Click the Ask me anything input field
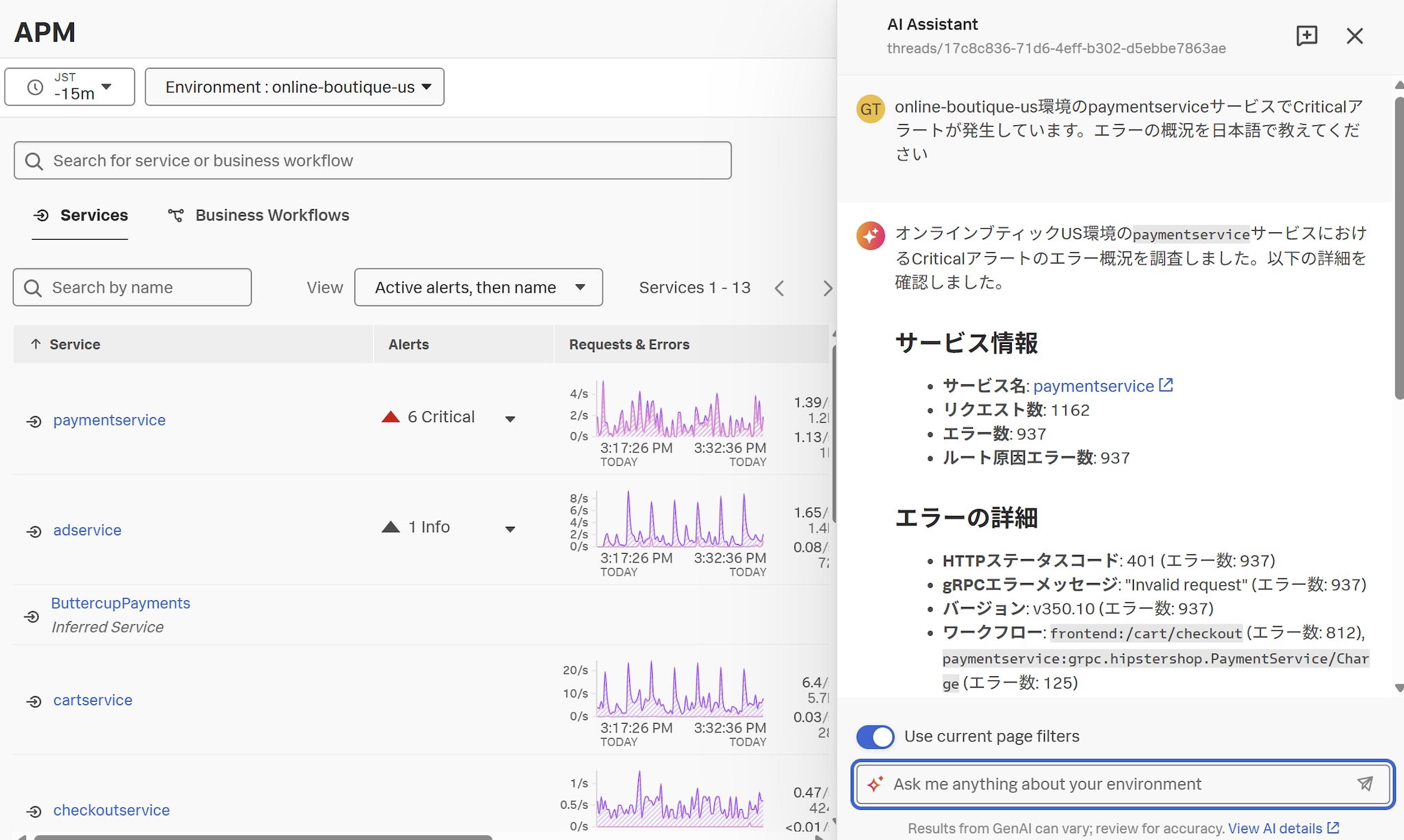 pyautogui.click(x=1124, y=784)
